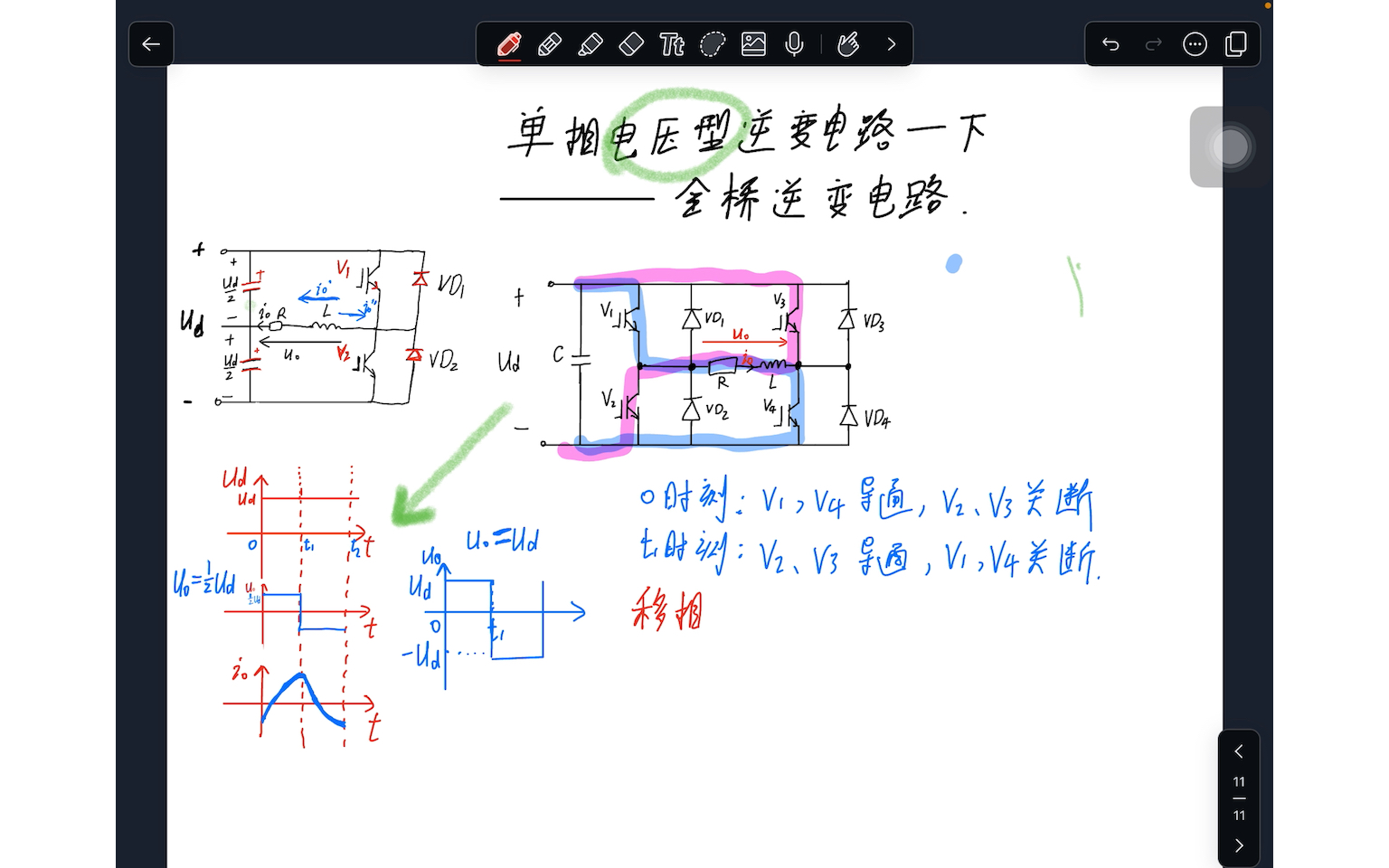Redo the last undone stroke

tap(1153, 44)
